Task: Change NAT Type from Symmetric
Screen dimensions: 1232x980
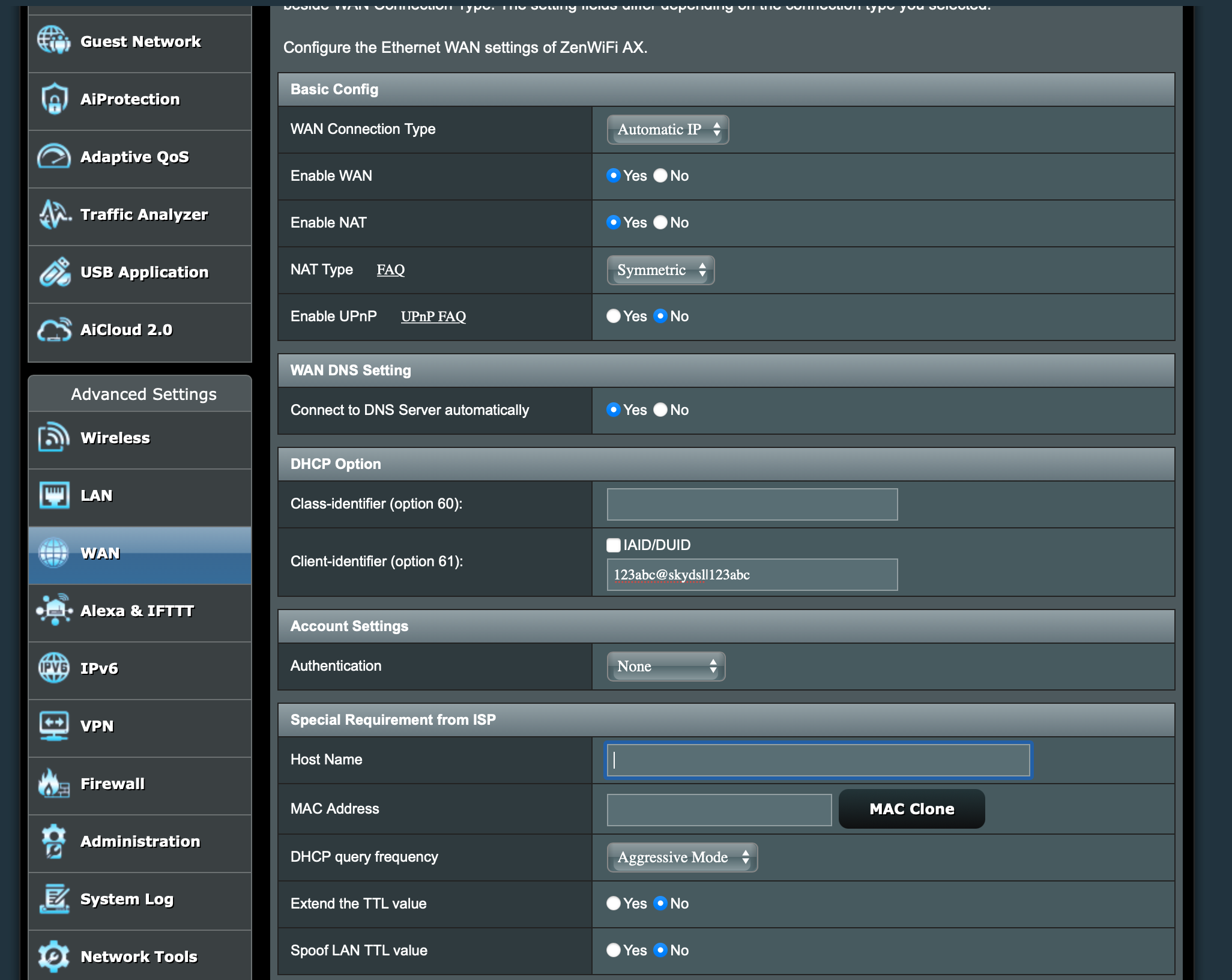Action: (660, 270)
